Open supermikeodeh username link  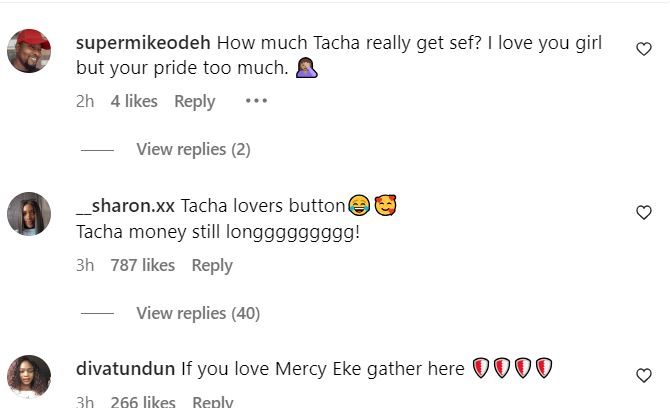tap(142, 44)
